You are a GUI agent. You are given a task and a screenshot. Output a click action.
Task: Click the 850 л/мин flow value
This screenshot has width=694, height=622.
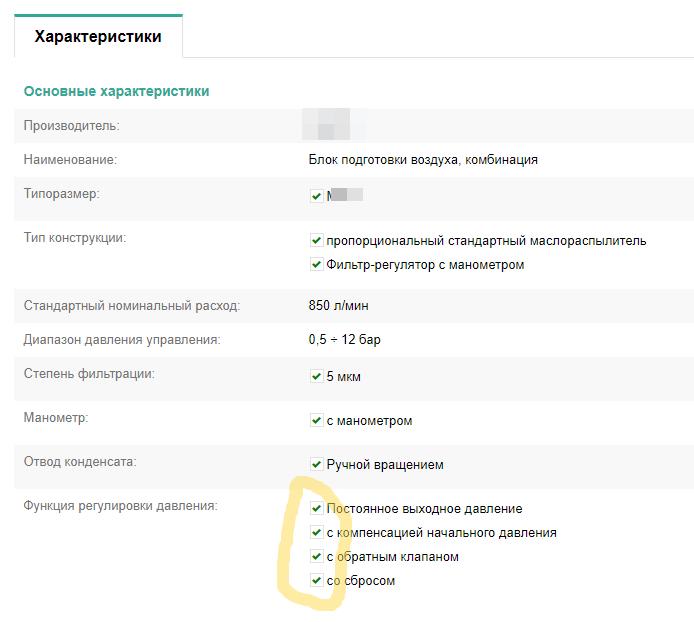pos(339,305)
